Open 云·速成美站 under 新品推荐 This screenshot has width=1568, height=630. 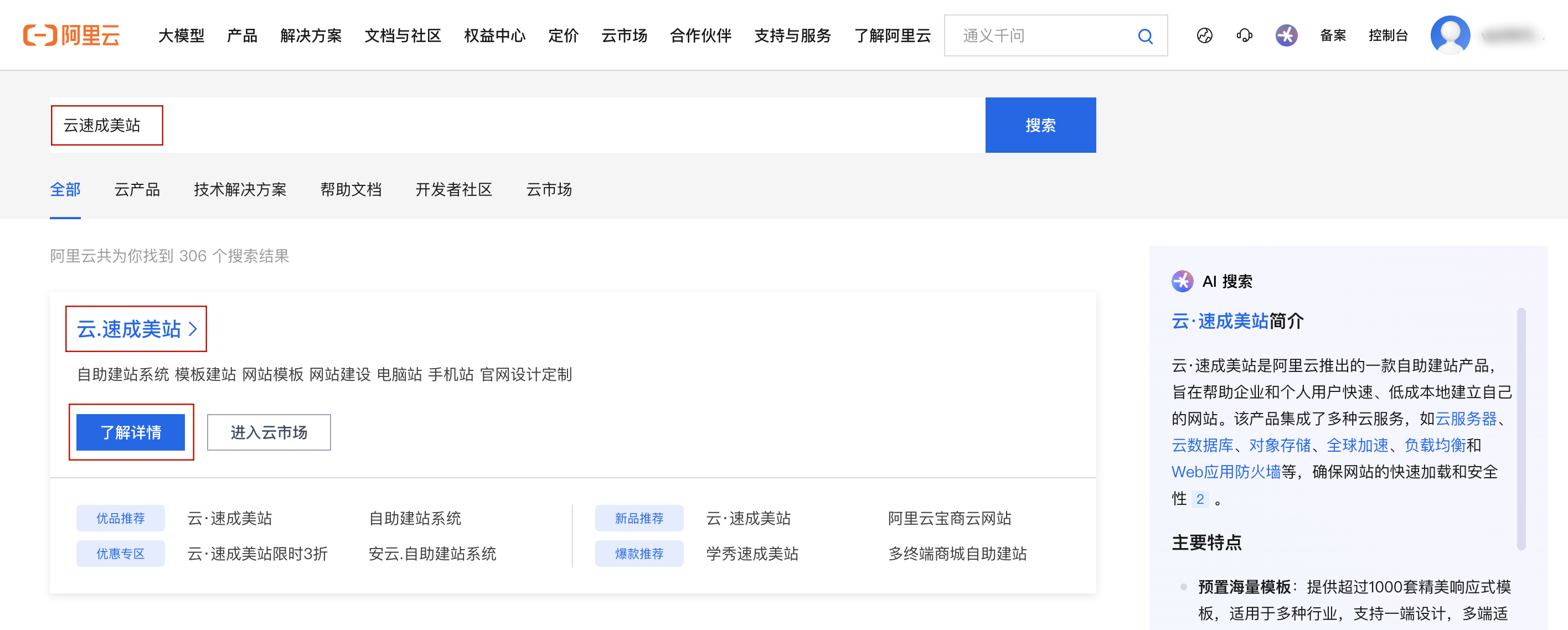click(x=749, y=519)
